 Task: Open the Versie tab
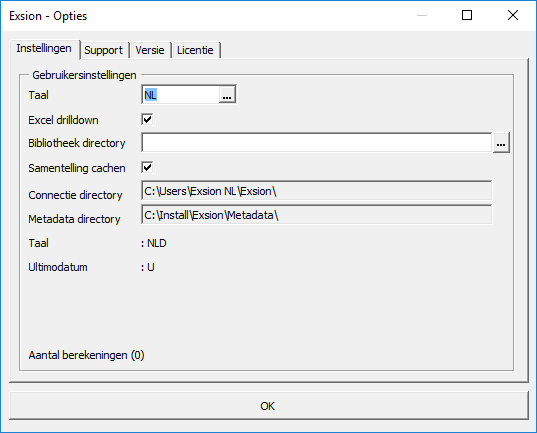[x=150, y=50]
